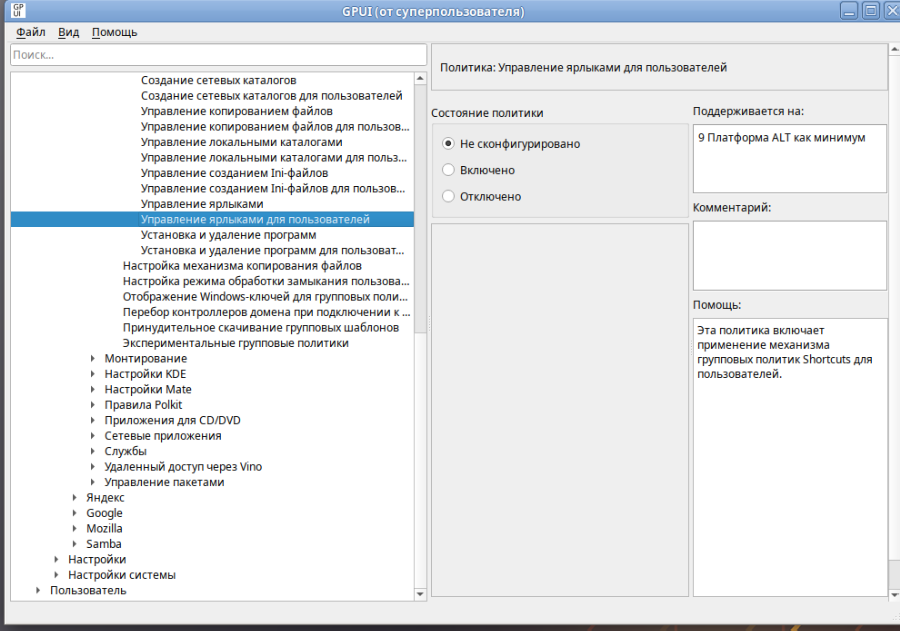Expand the Сетевые приложения node
This screenshot has height=631, width=900.
click(93, 436)
